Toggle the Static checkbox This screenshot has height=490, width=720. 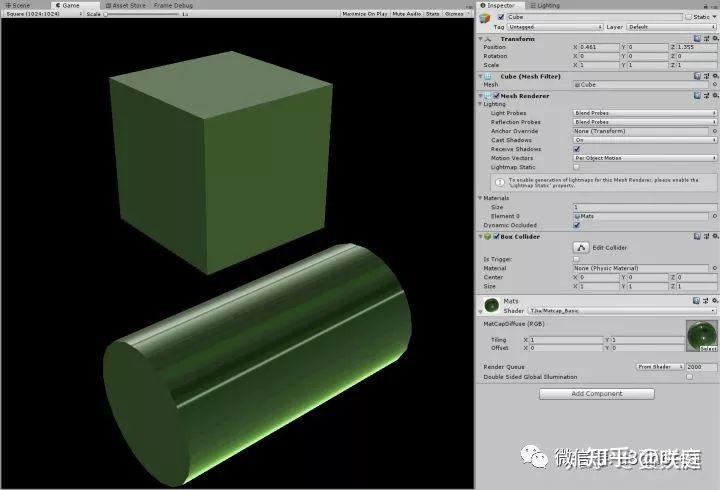688,17
